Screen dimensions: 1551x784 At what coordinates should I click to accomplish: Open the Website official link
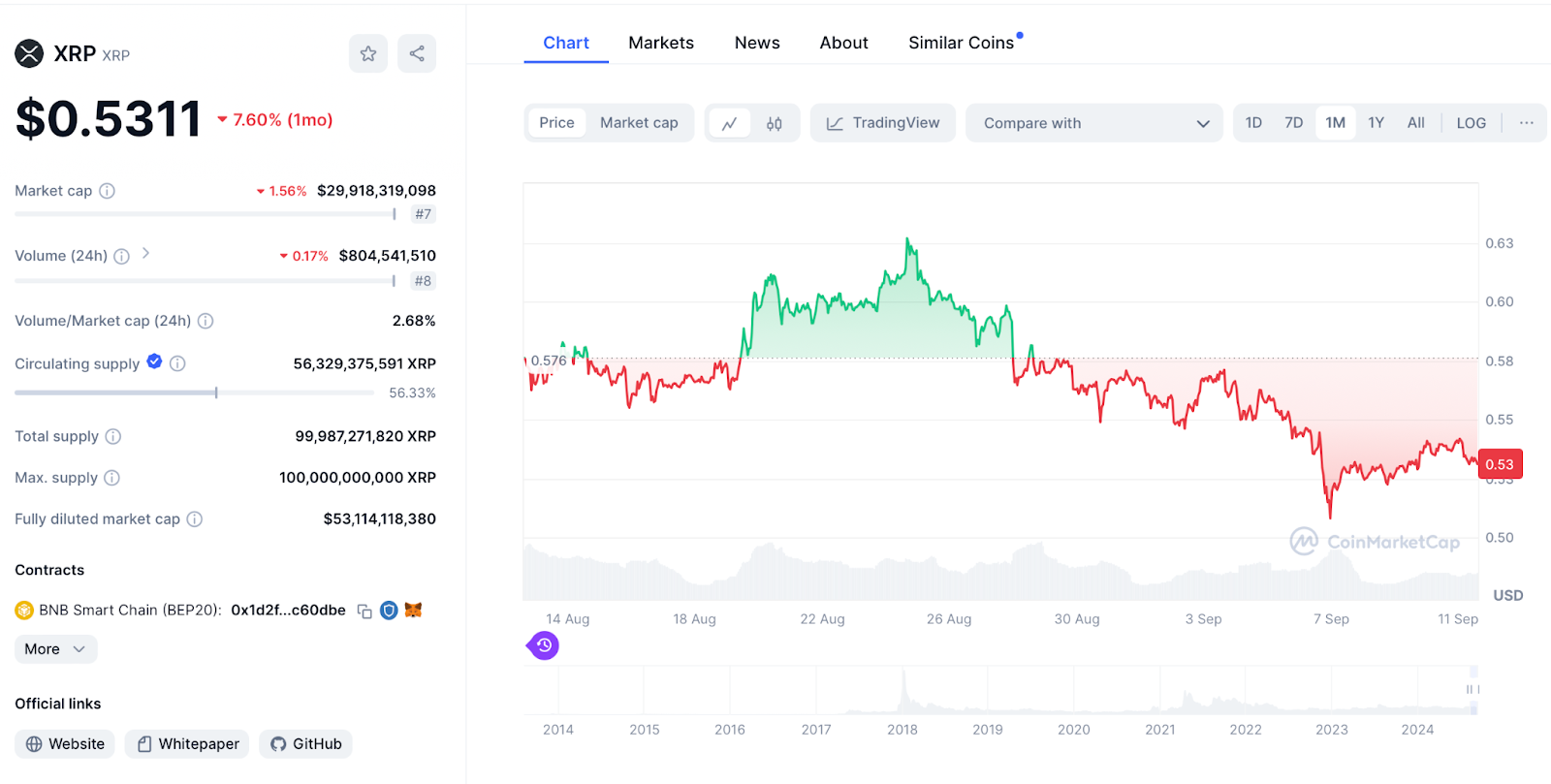click(65, 744)
